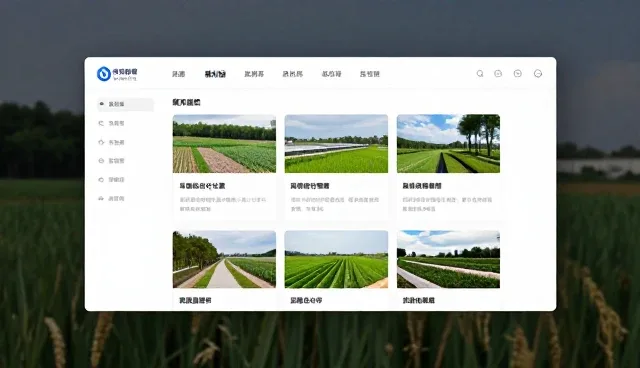Open the fourth top navigation tab
Screen dimensions: 640x368
click(x=292, y=74)
